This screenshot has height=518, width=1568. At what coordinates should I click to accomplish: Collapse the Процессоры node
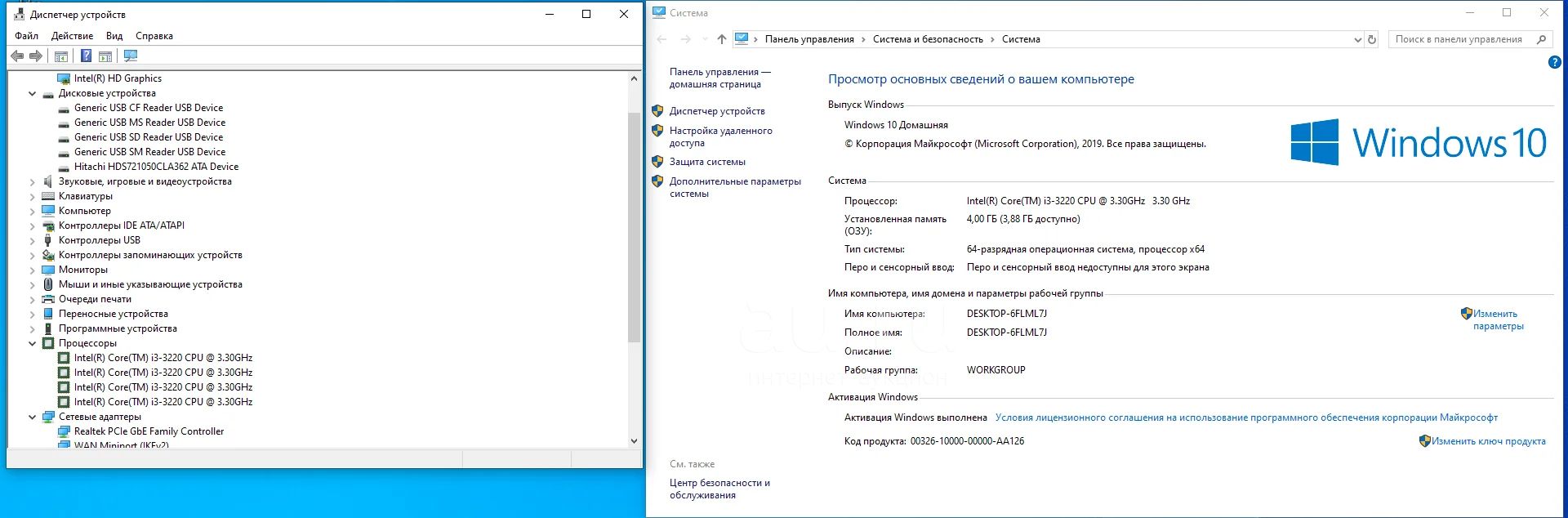pos(33,343)
